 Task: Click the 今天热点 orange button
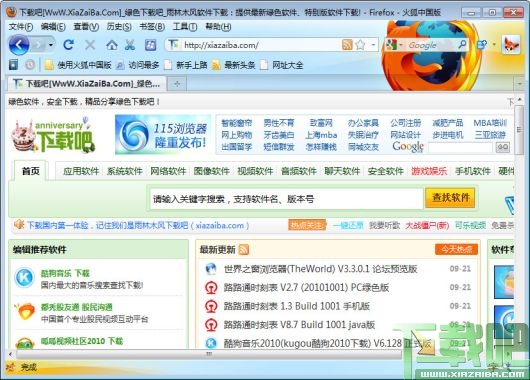[x=456, y=250]
